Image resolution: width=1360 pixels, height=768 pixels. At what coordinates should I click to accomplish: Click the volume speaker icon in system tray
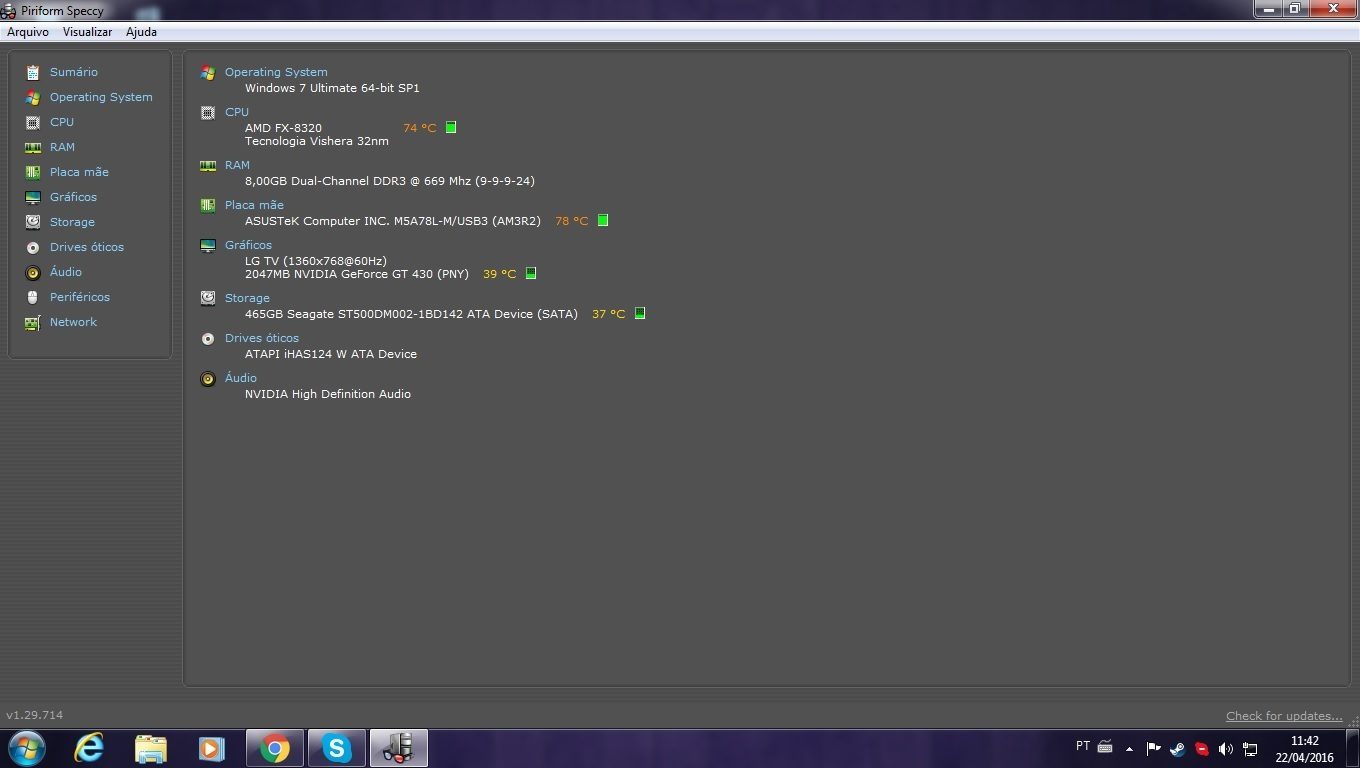pos(1226,748)
